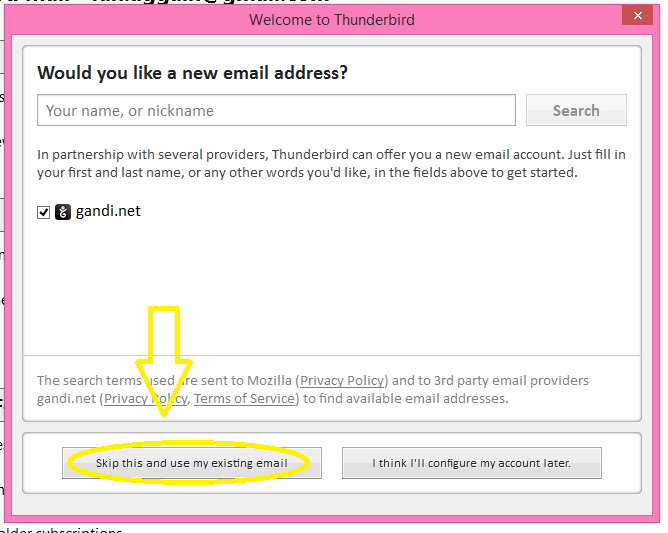Choose Skip this and use my existing email

(191, 463)
